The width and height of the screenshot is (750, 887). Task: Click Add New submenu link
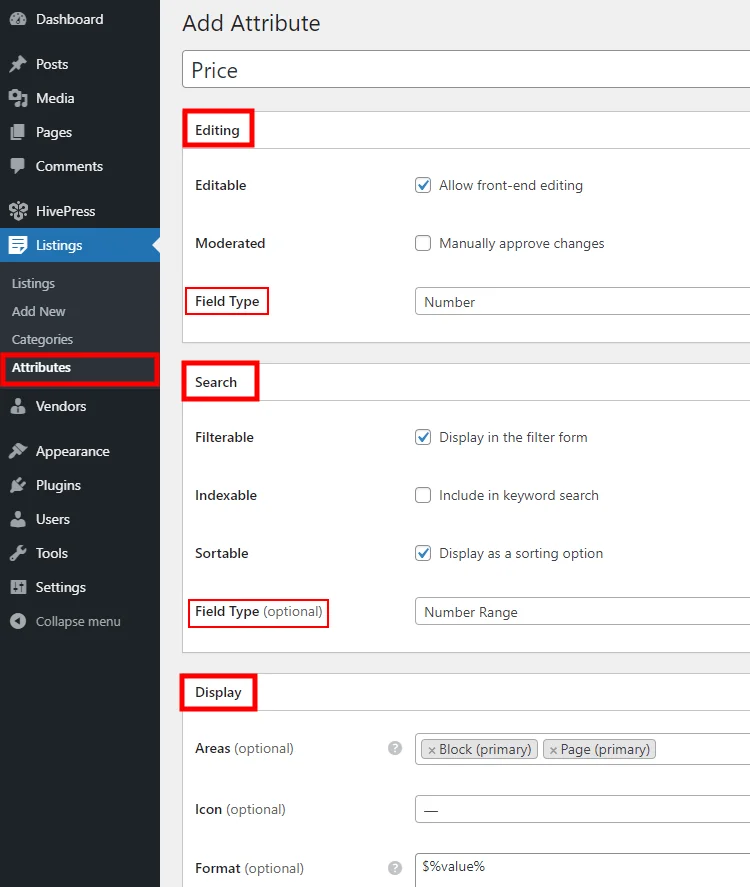click(38, 311)
